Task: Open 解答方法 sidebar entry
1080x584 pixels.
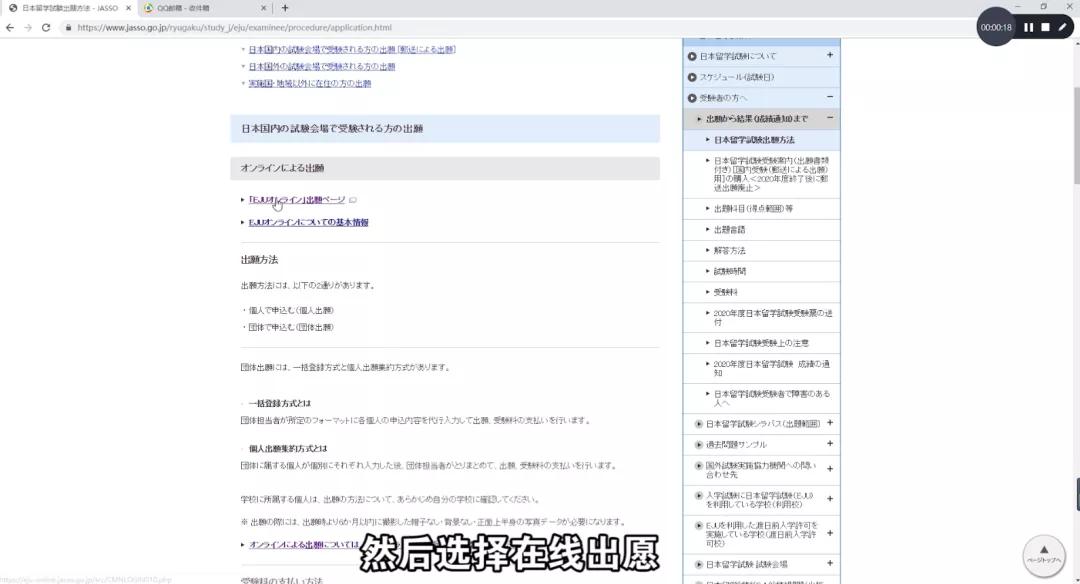Action: click(729, 251)
